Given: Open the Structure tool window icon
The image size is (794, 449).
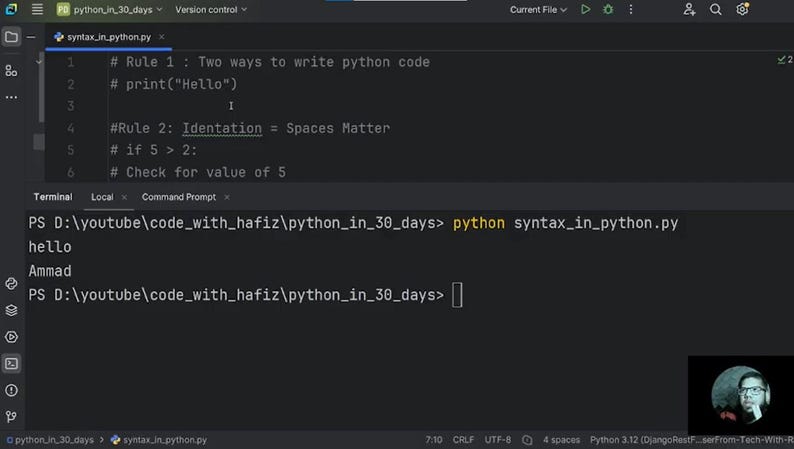Looking at the screenshot, I should 11,70.
